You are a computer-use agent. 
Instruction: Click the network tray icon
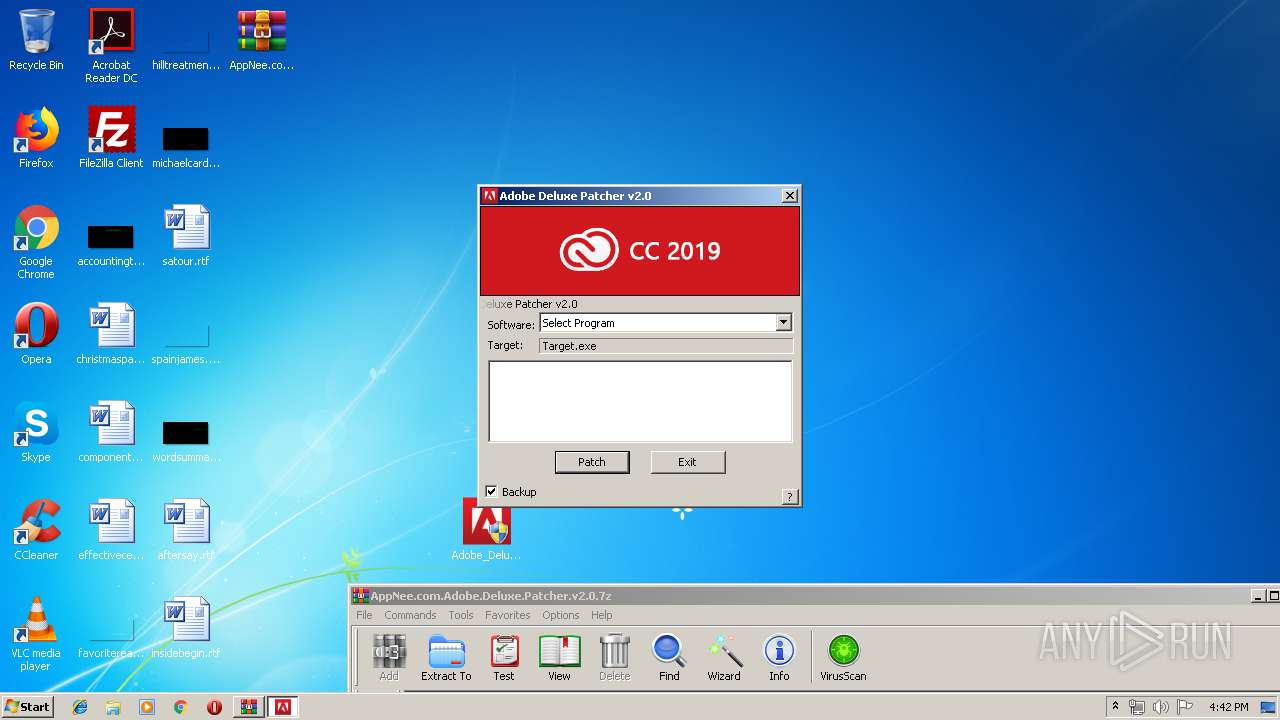tap(1137, 707)
